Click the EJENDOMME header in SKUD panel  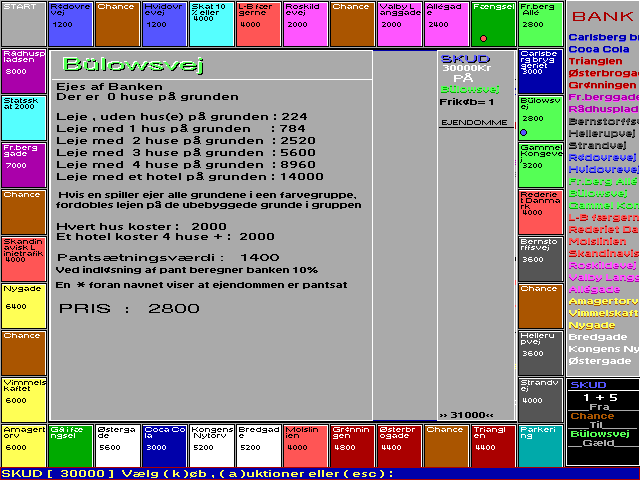(x=474, y=122)
